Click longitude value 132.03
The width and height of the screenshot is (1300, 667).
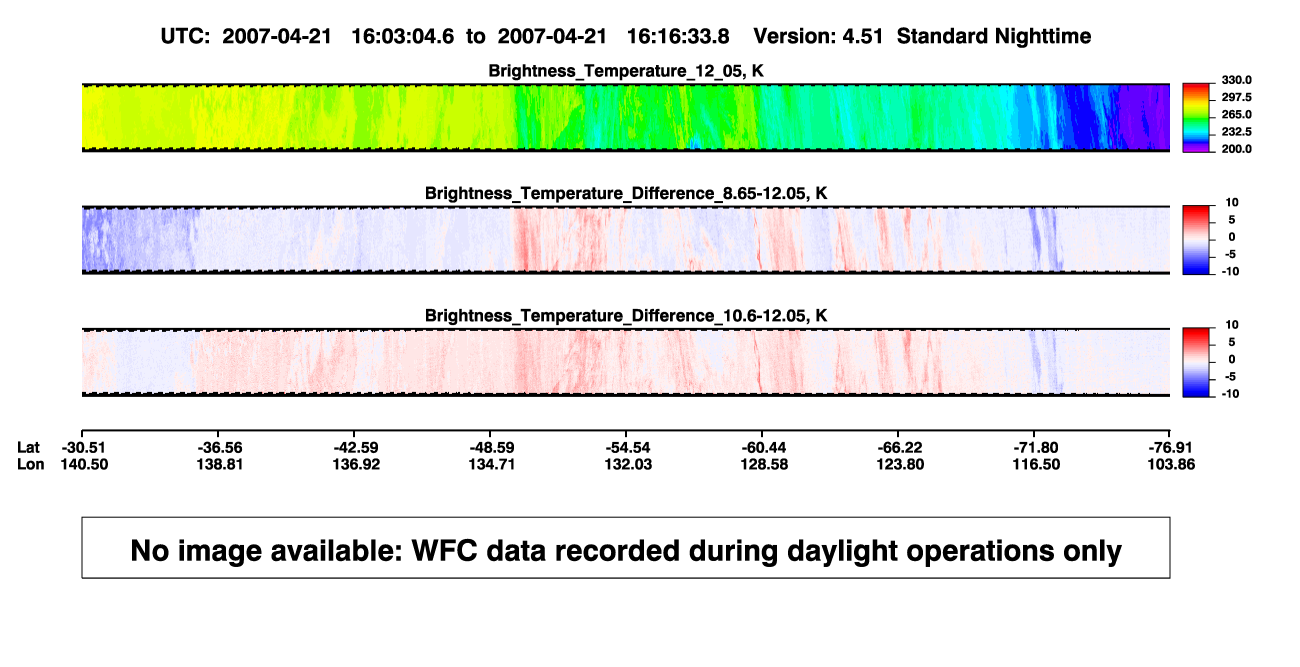pos(626,464)
